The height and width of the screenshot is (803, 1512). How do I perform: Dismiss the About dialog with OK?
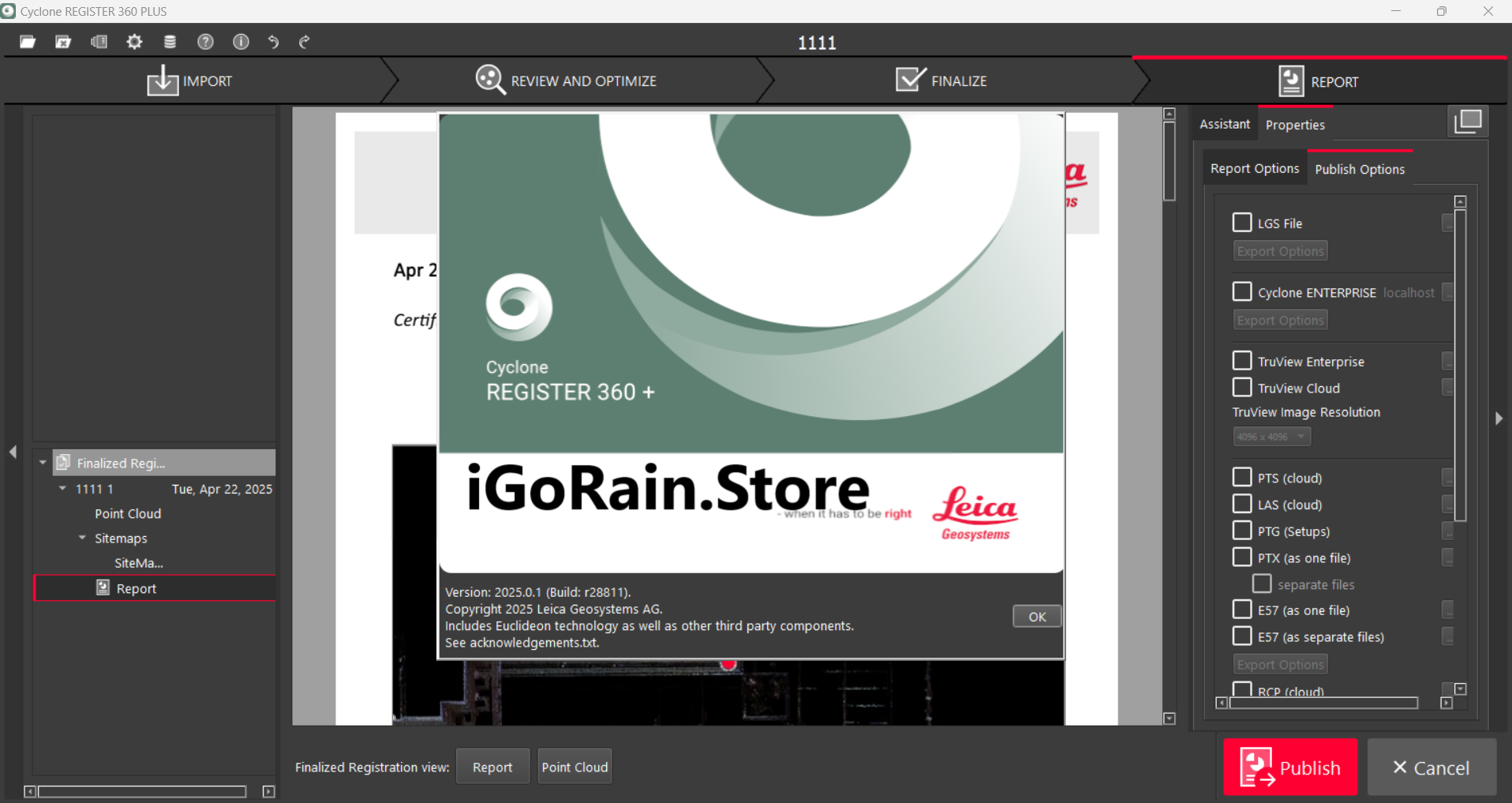[x=1036, y=616]
